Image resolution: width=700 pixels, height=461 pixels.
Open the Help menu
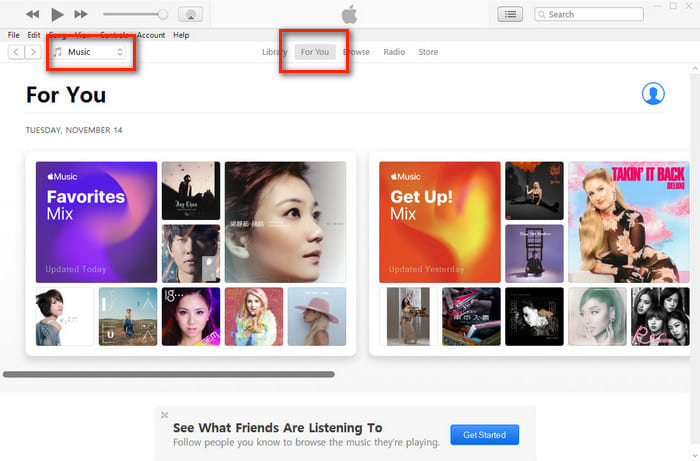[181, 35]
